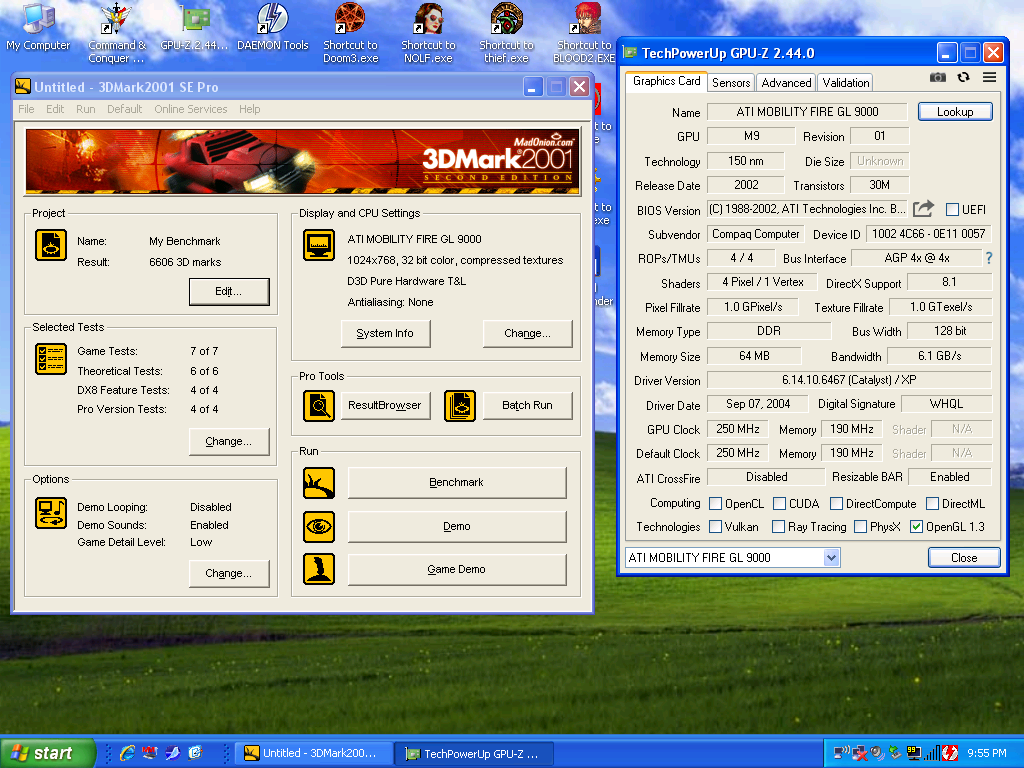Expand the ATI MOBILITY FIRE GL 9000 dropdown
Image resolution: width=1024 pixels, height=768 pixels.
(x=831, y=557)
